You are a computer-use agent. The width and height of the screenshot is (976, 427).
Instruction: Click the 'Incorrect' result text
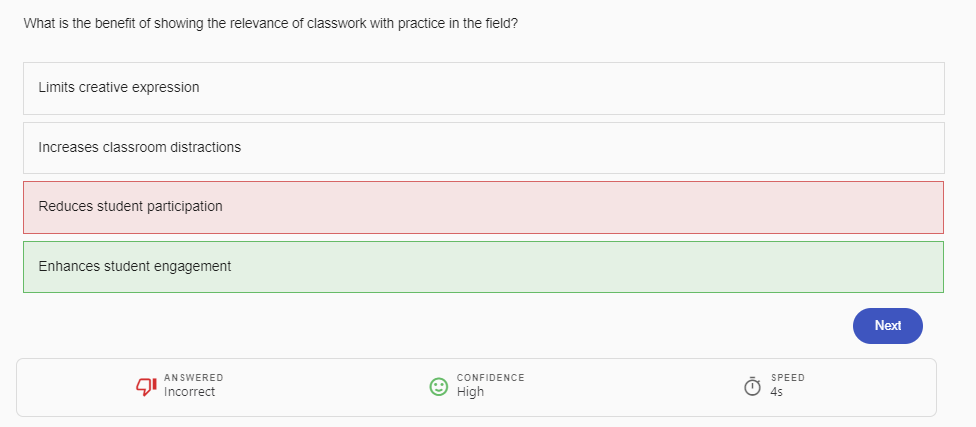tap(190, 392)
